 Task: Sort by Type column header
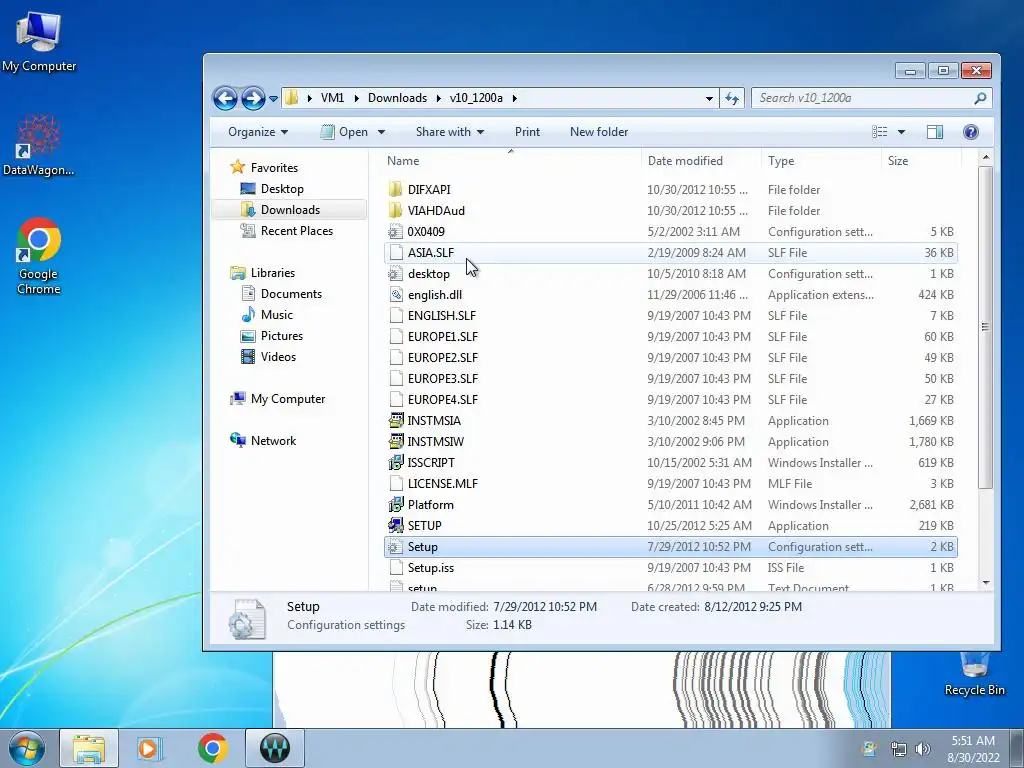781,161
